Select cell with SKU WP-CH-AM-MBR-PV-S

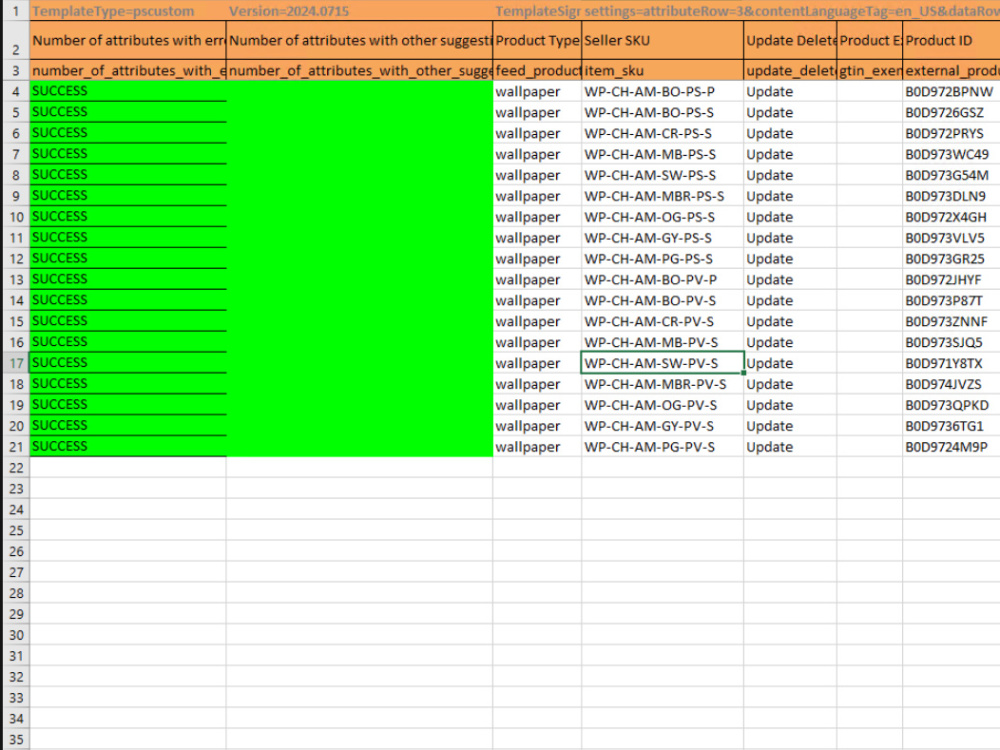click(x=662, y=384)
